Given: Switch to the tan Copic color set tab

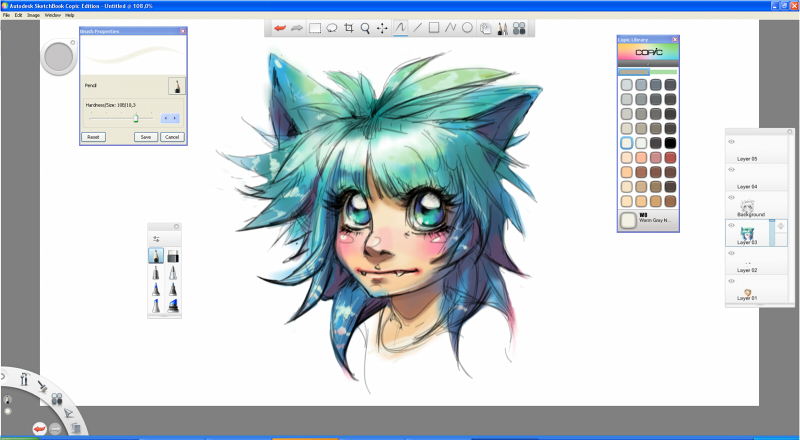Looking at the screenshot, I should (634, 72).
